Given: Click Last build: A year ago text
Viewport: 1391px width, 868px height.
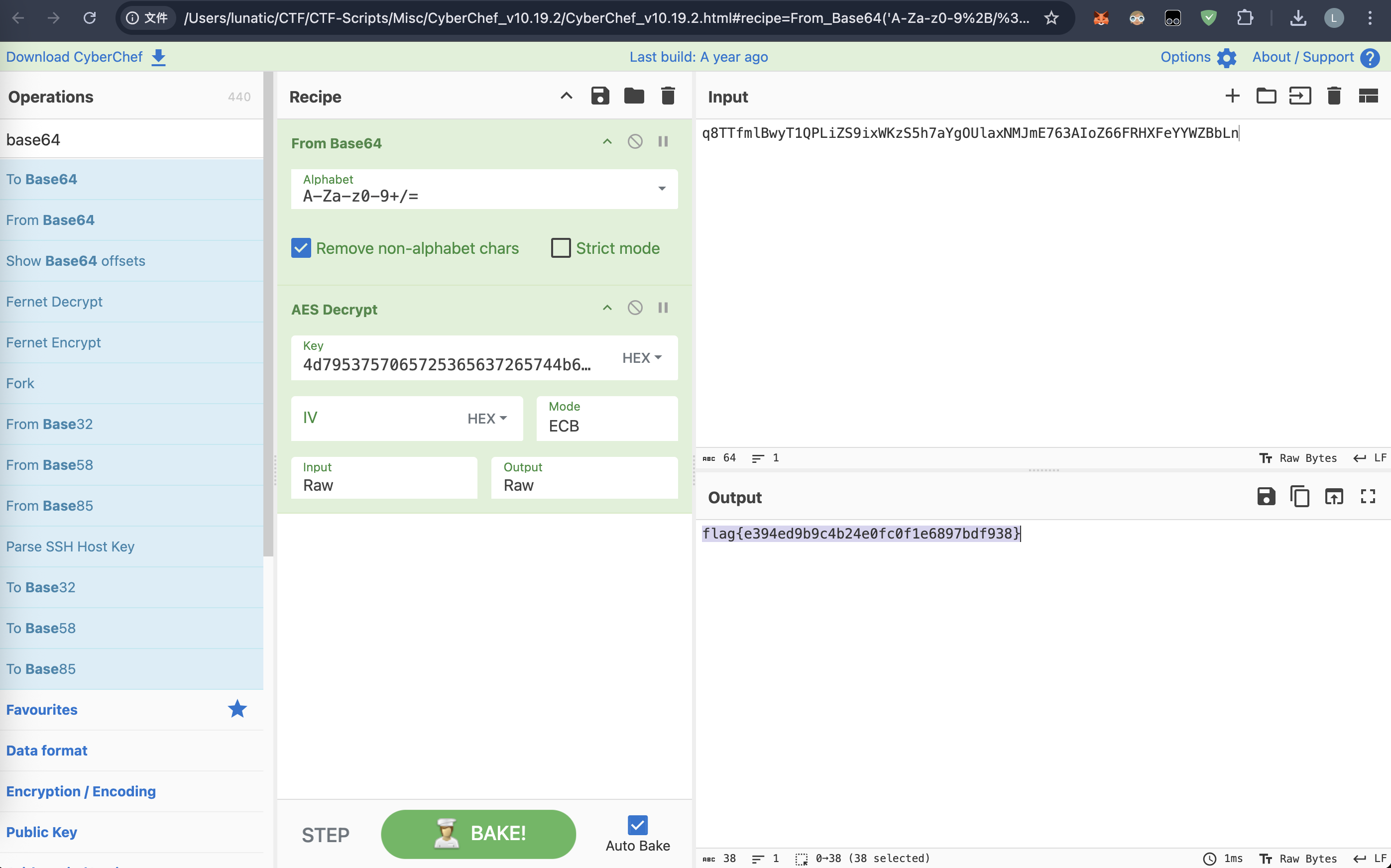Looking at the screenshot, I should coord(698,57).
